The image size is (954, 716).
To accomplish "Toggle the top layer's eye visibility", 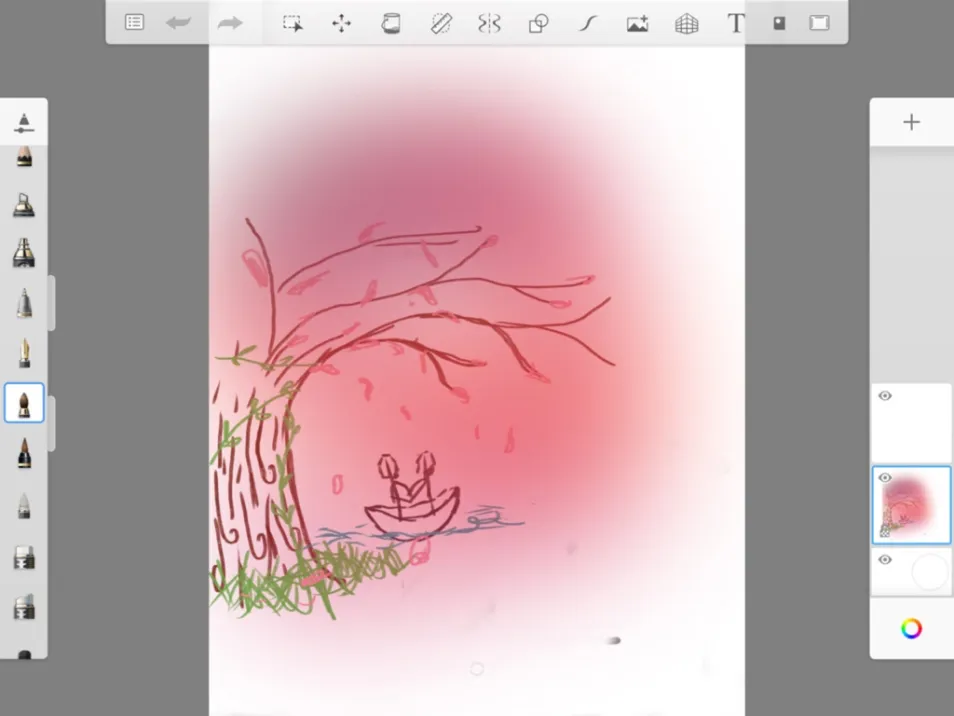I will point(885,396).
